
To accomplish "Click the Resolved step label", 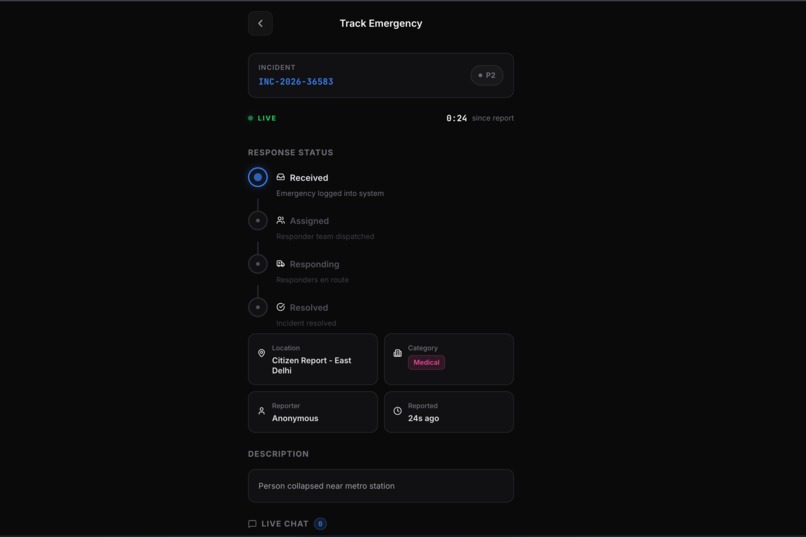I will coord(309,307).
